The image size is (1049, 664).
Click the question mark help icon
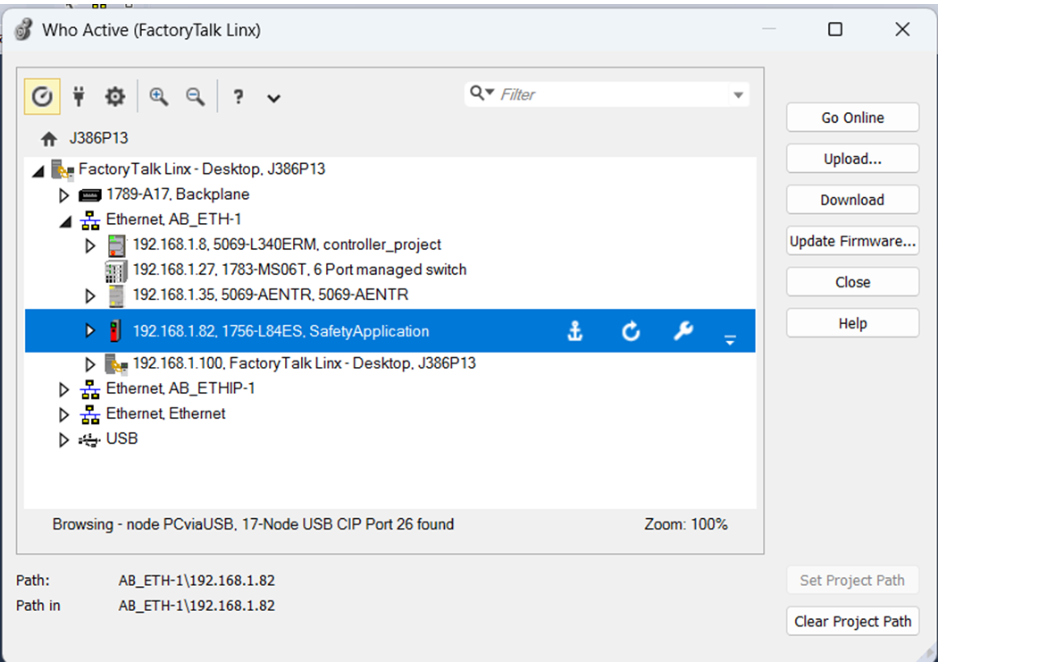(238, 97)
